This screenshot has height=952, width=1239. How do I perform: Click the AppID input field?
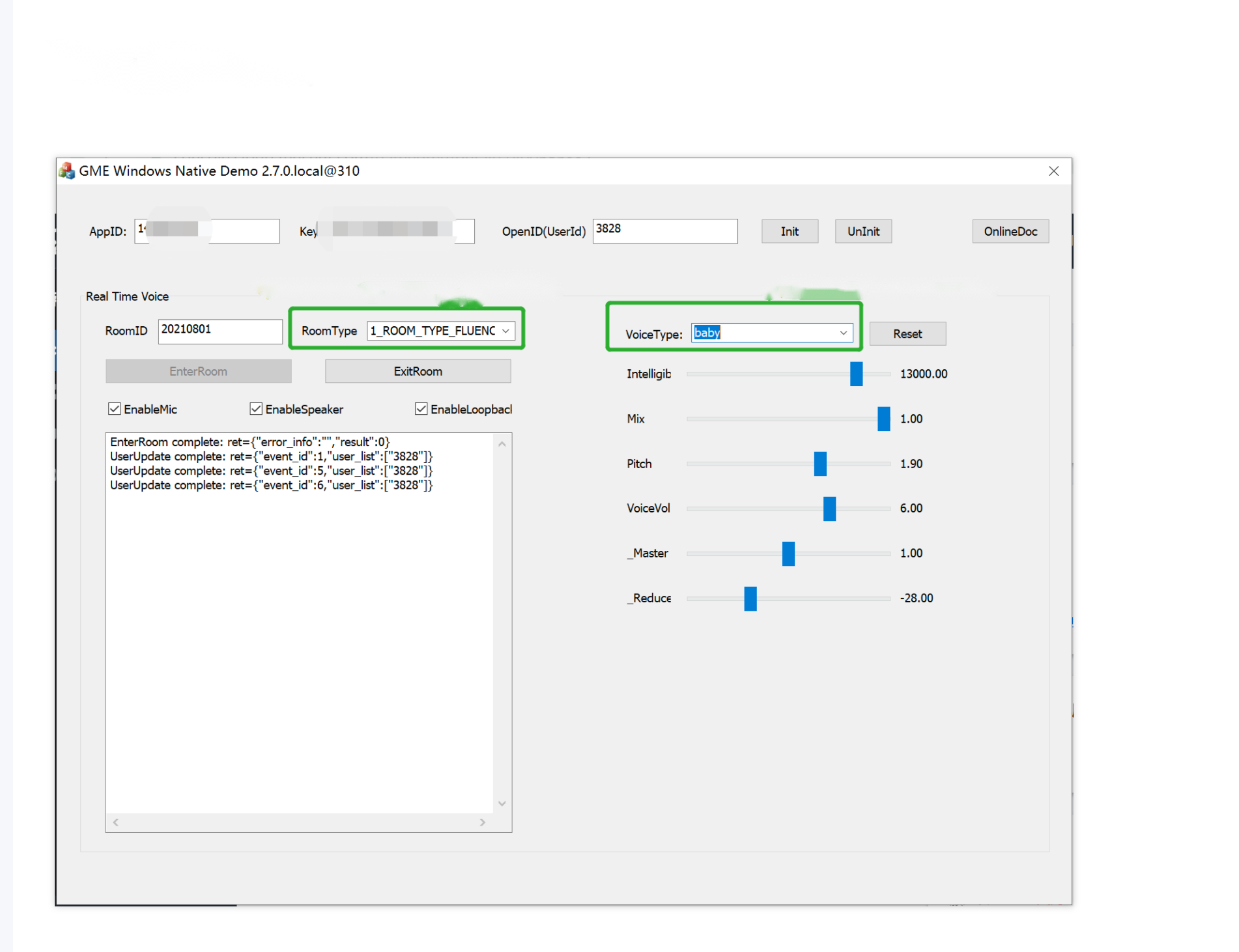click(207, 231)
